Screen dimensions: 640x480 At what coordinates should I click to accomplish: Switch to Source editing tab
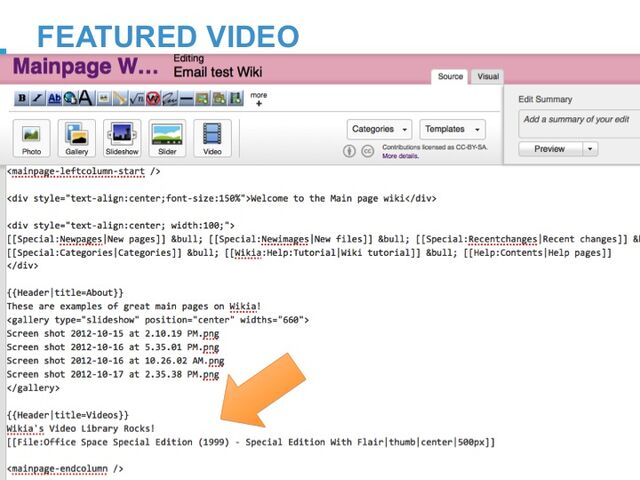450,77
